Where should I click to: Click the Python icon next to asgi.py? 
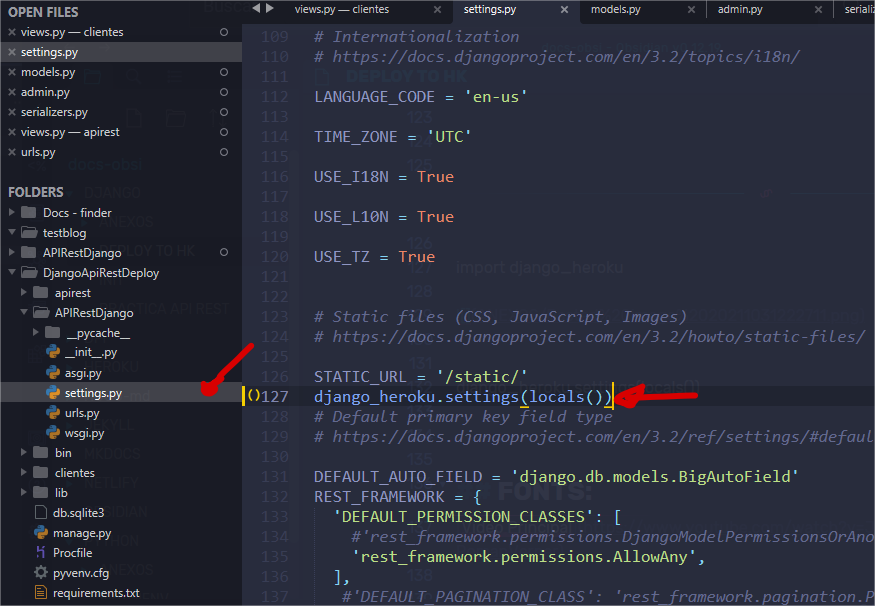53,373
